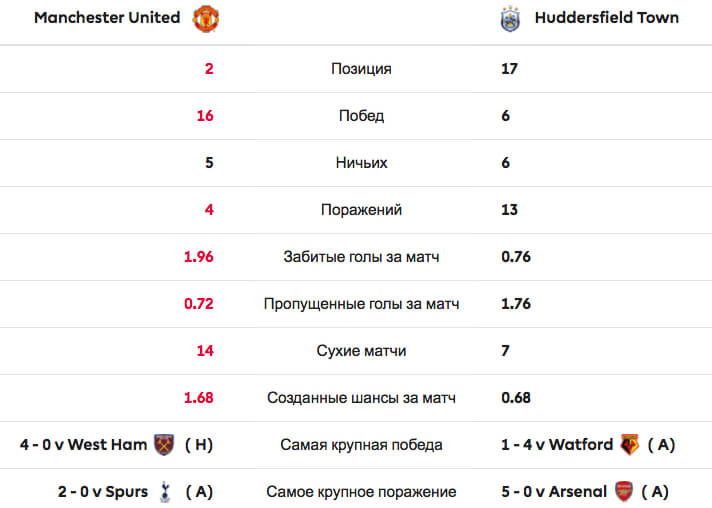
Task: Select the 'Сухие матчи' row label
Action: click(361, 351)
